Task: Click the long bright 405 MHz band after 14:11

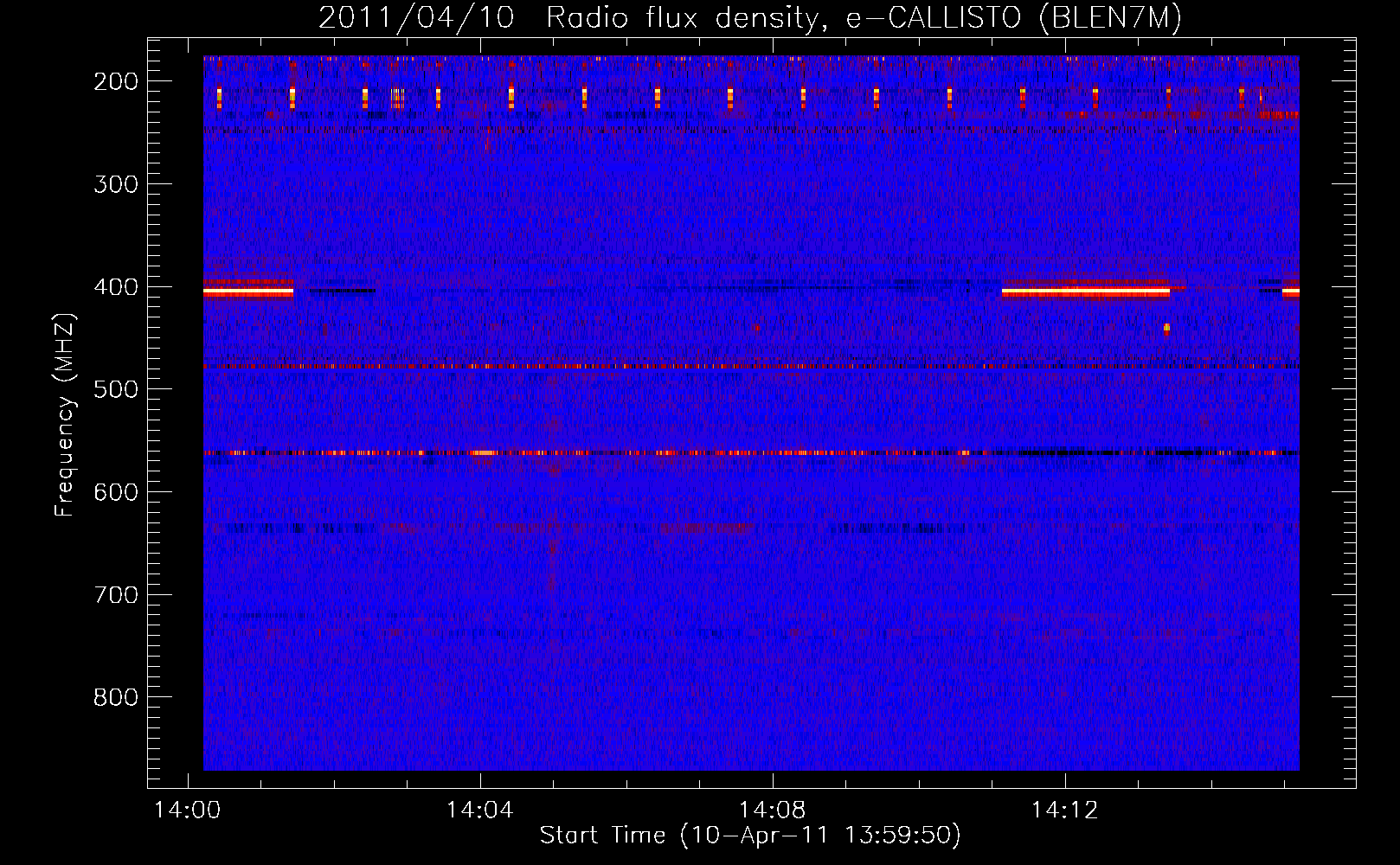Action: click(1086, 292)
